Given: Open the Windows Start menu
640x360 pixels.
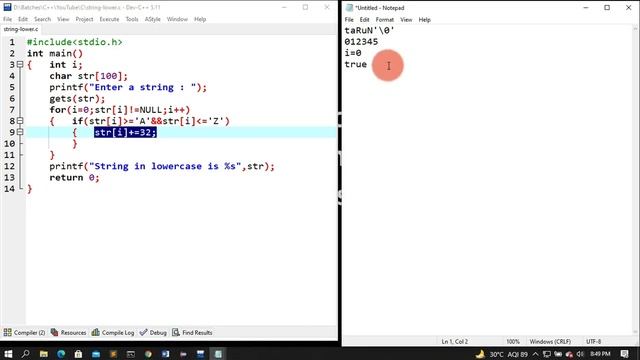Looking at the screenshot, I should [x=8, y=354].
